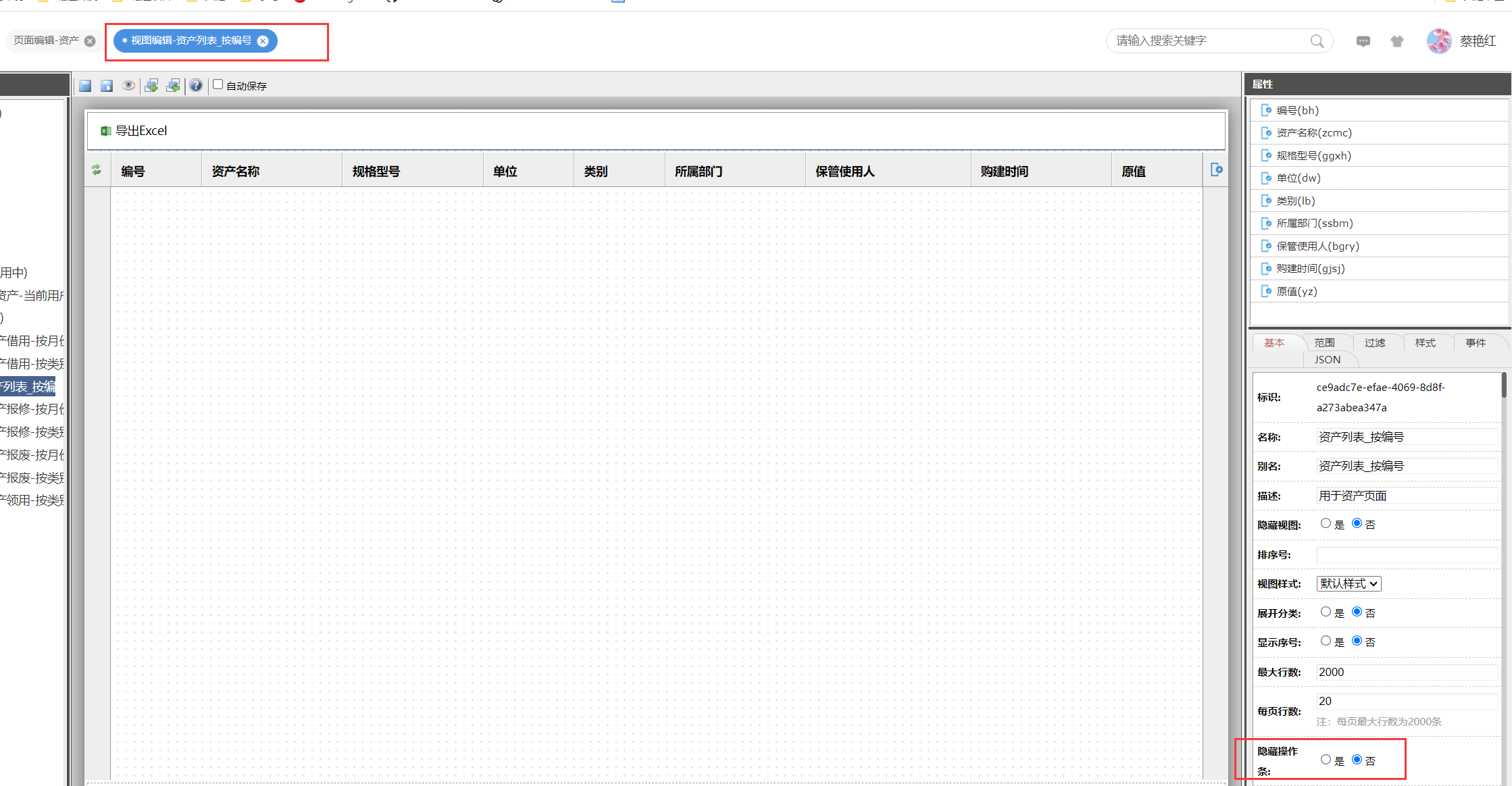Image resolution: width=1512 pixels, height=786 pixels.
Task: Enable the 自动保存 checkbox
Action: (x=218, y=84)
